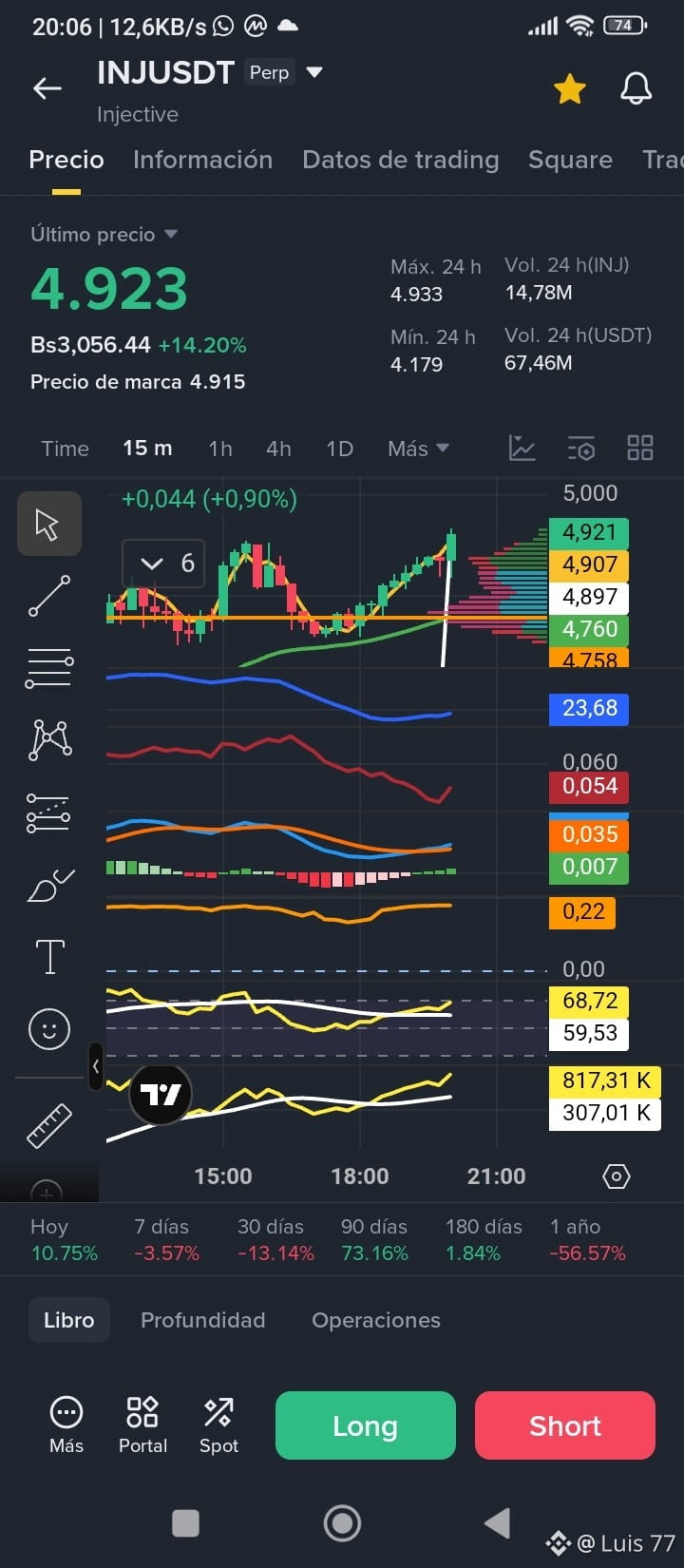
Task: Select the 1D interval
Action: pos(339,449)
